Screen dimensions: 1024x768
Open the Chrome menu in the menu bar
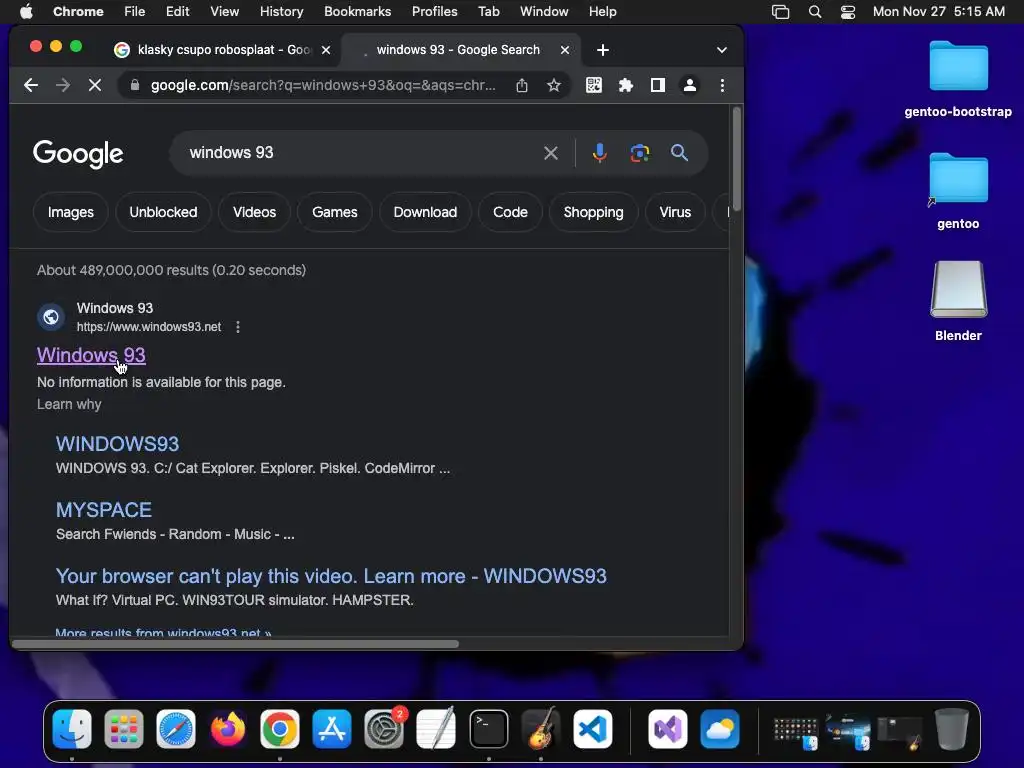coord(78,11)
